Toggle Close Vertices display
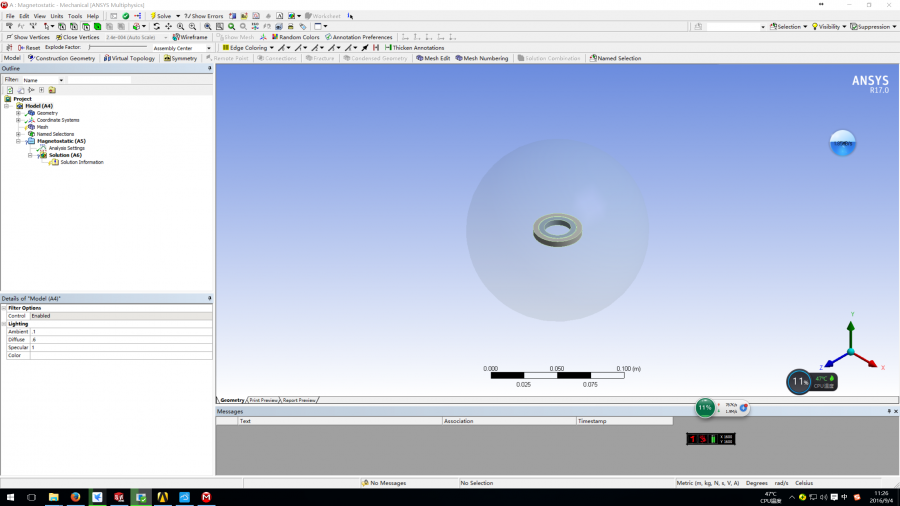Viewport: 900px width, 506px height. (77, 37)
